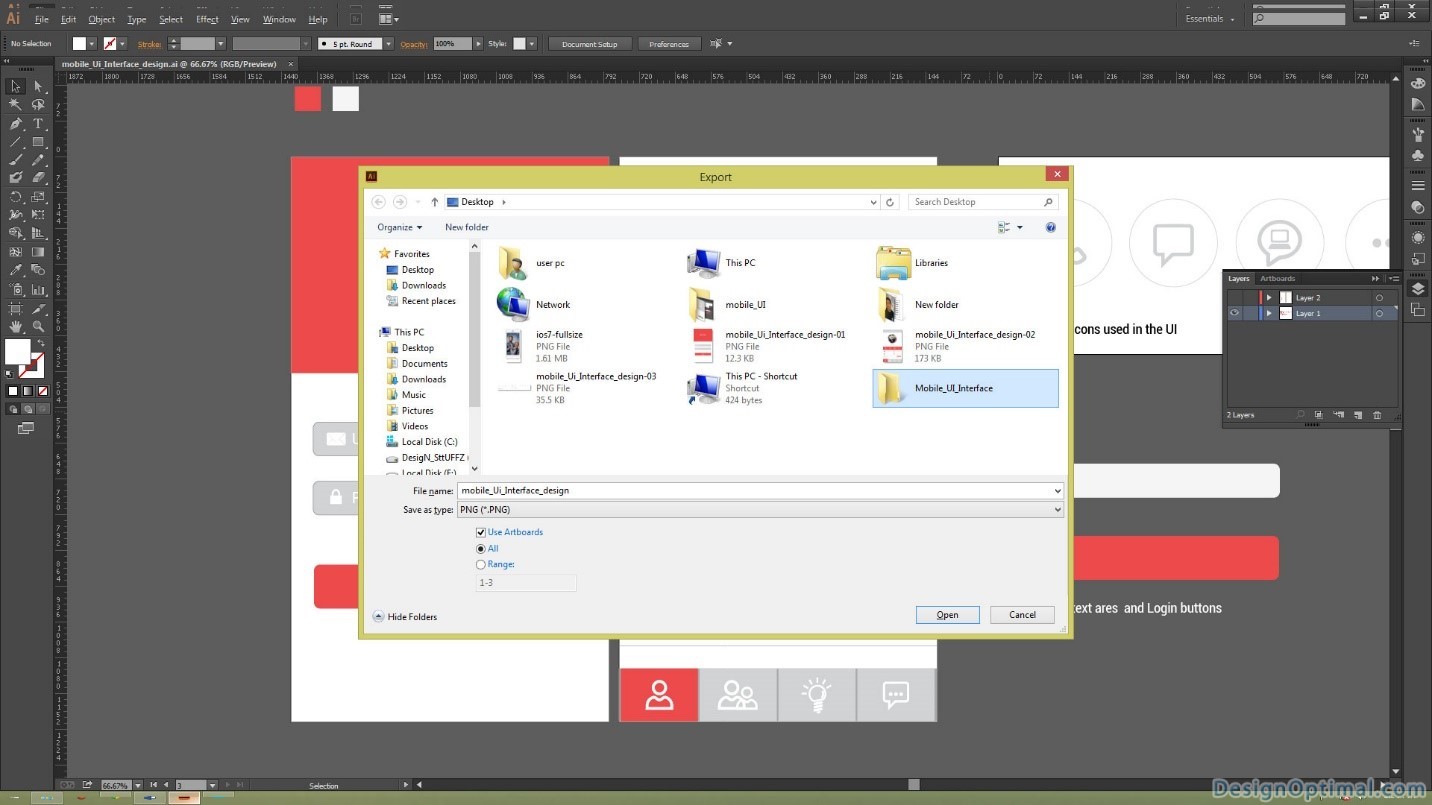The height and width of the screenshot is (805, 1432).
Task: Open the help icon in Export dialog
Action: pos(1051,228)
